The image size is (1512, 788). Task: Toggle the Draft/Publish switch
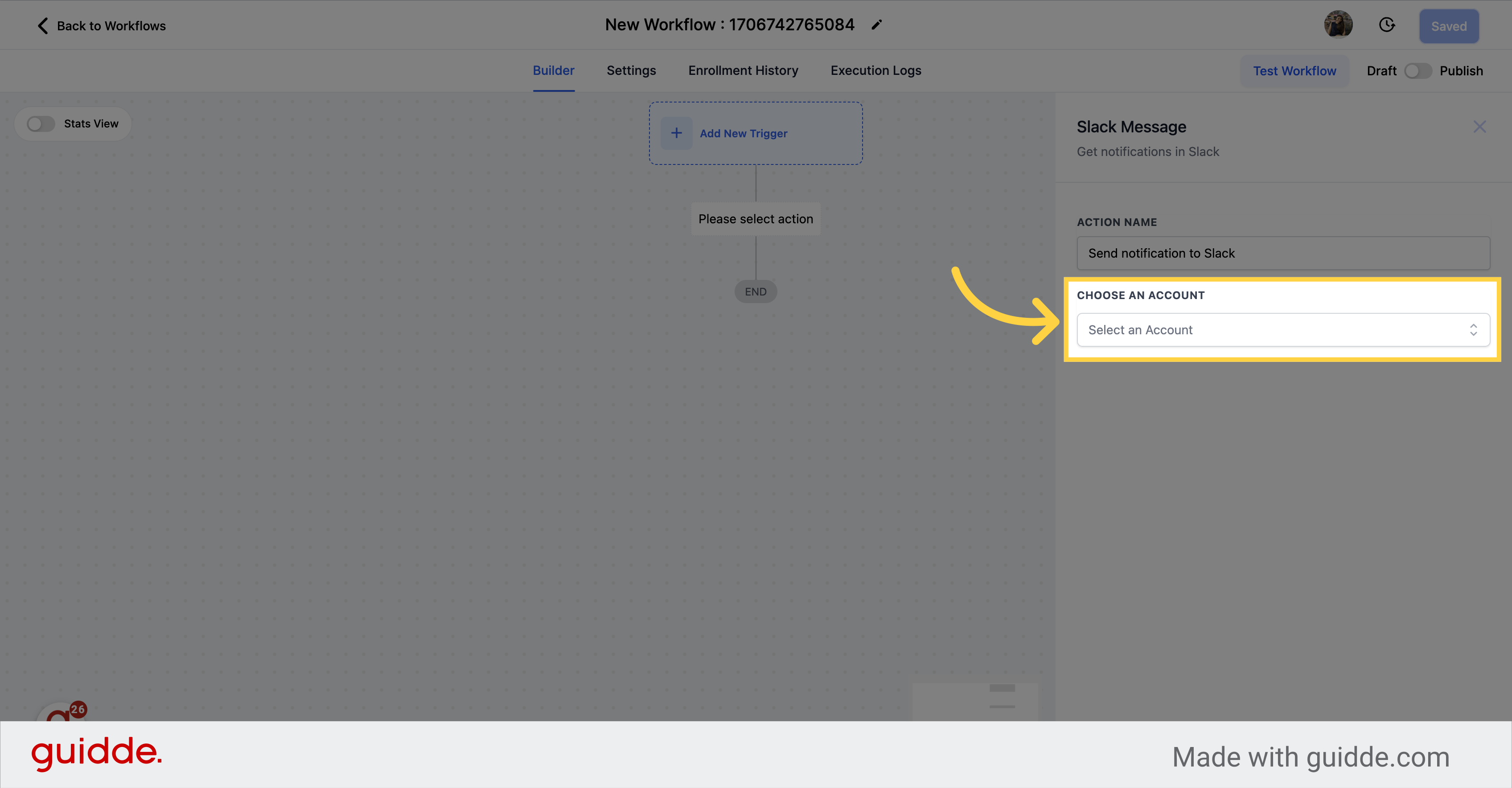pos(1417,71)
